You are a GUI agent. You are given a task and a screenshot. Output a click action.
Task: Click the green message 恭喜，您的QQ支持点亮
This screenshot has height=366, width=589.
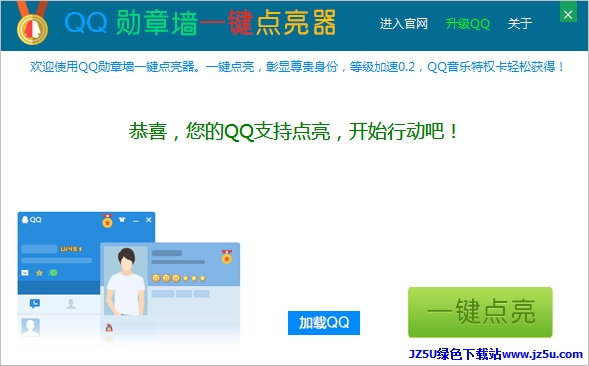(x=293, y=131)
